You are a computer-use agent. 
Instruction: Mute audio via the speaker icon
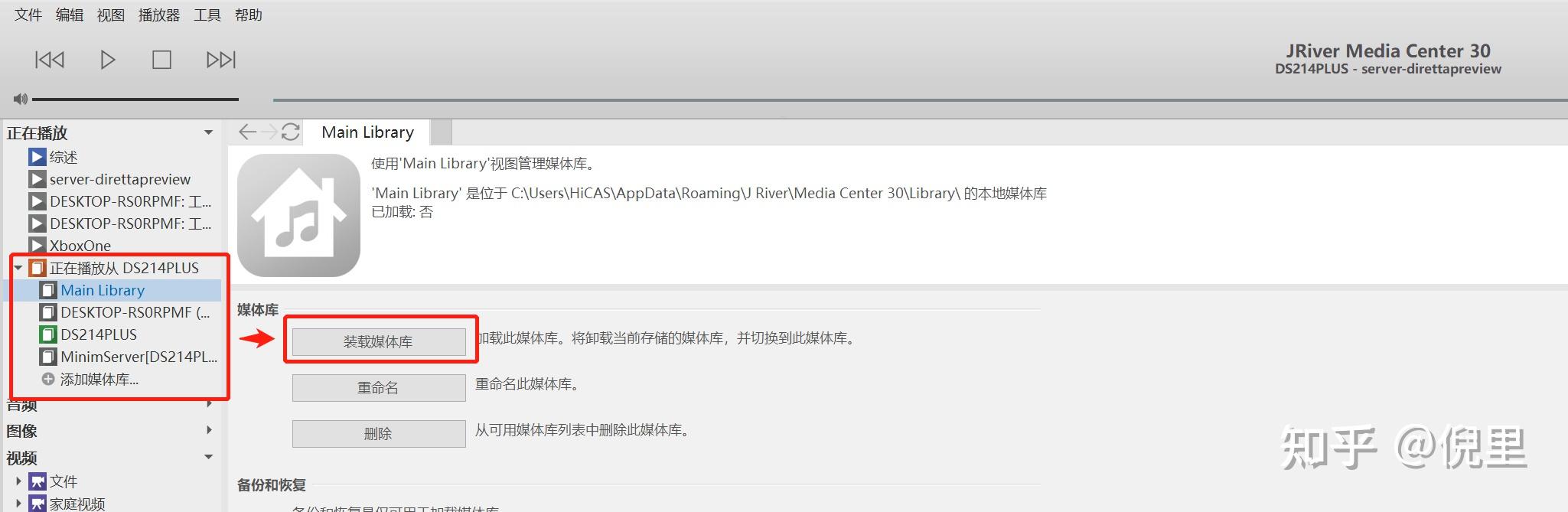tap(21, 99)
